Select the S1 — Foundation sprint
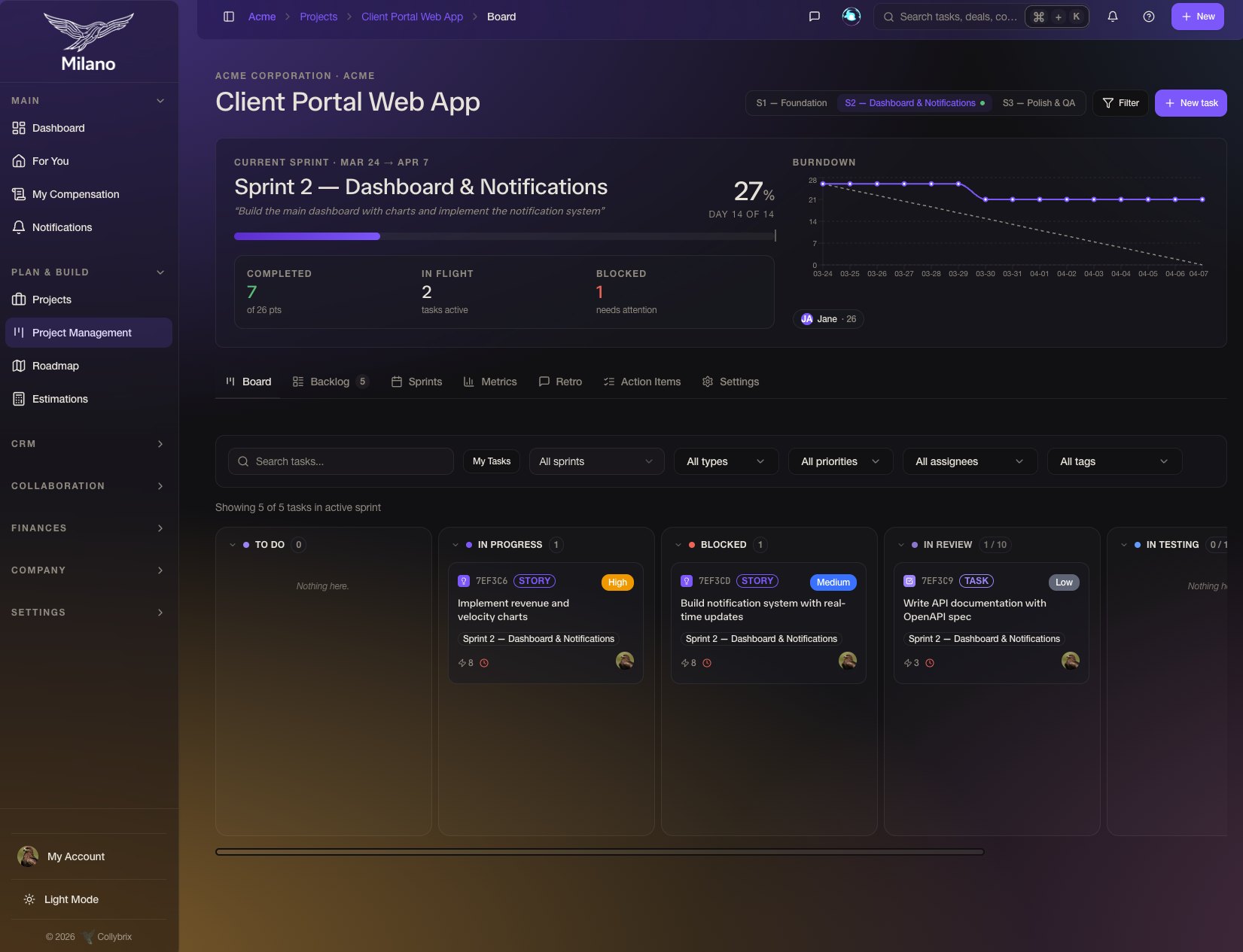The height and width of the screenshot is (952, 1243). coord(791,103)
